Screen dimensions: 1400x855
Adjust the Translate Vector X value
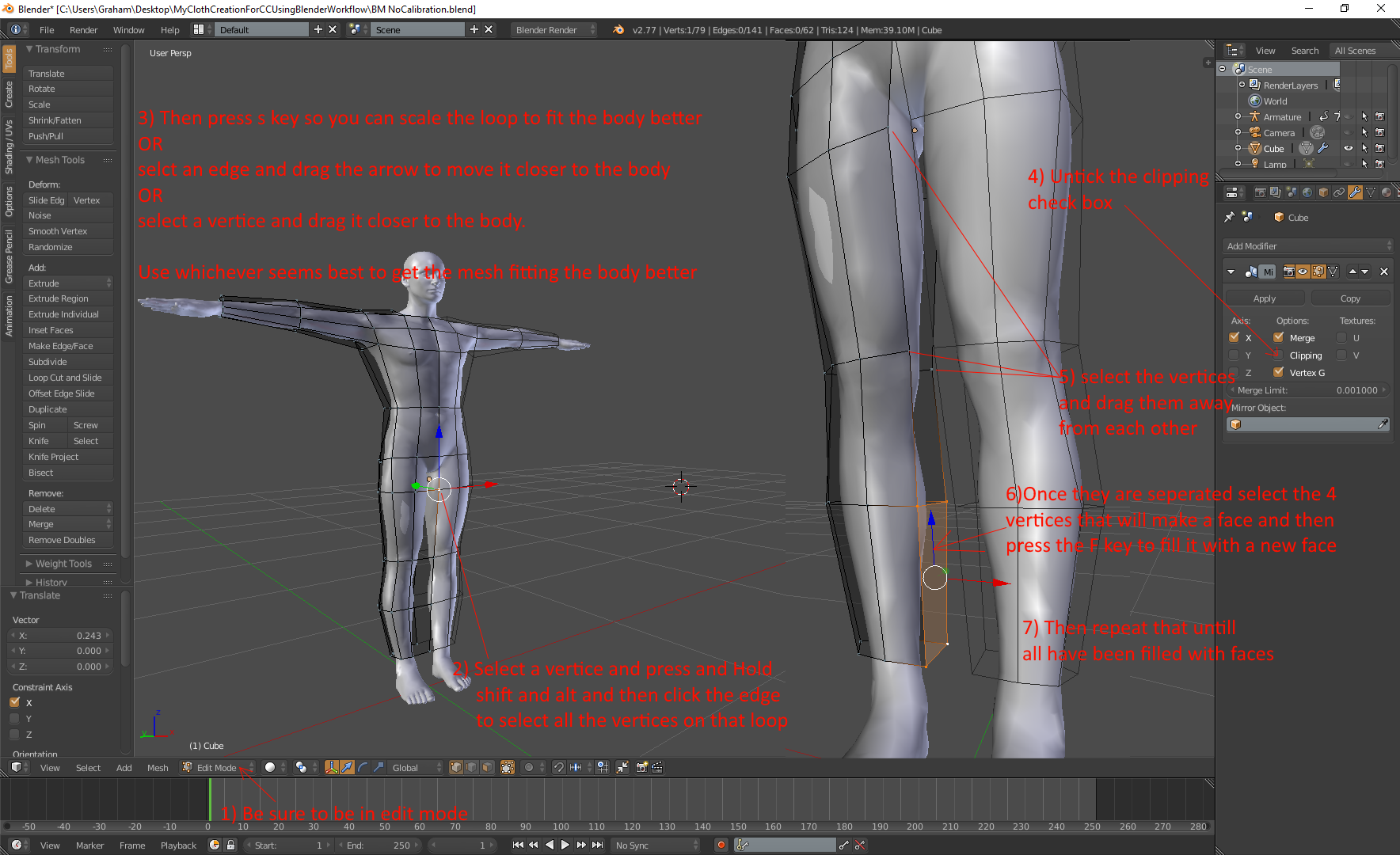click(59, 635)
